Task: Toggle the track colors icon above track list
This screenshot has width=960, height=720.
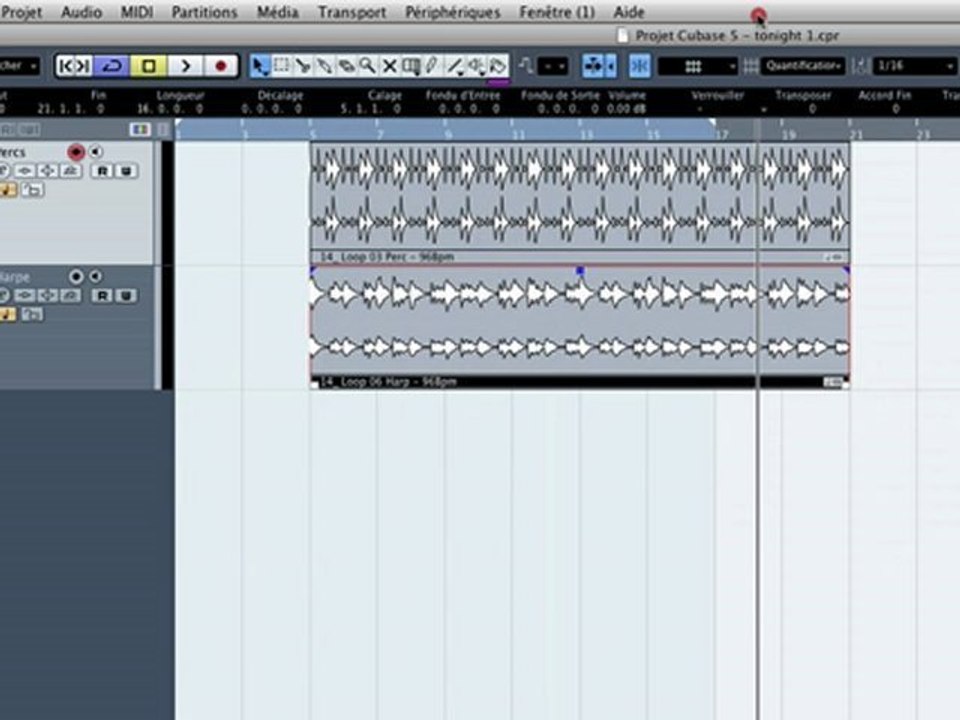Action: 140,129
